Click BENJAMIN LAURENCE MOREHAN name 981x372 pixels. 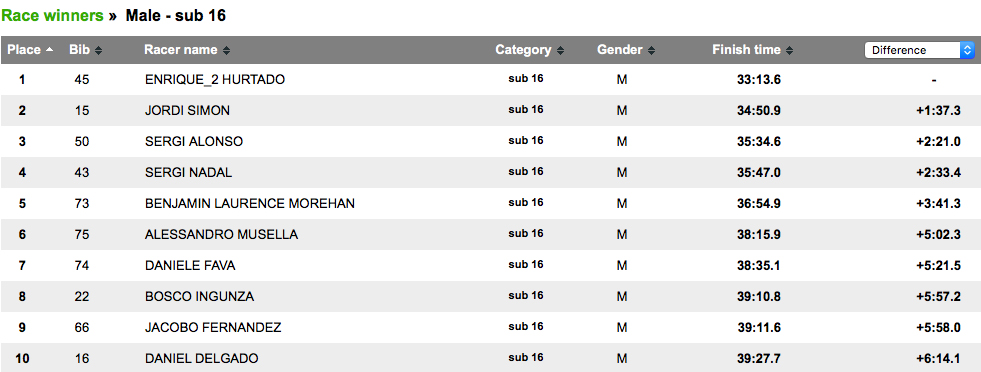250,203
